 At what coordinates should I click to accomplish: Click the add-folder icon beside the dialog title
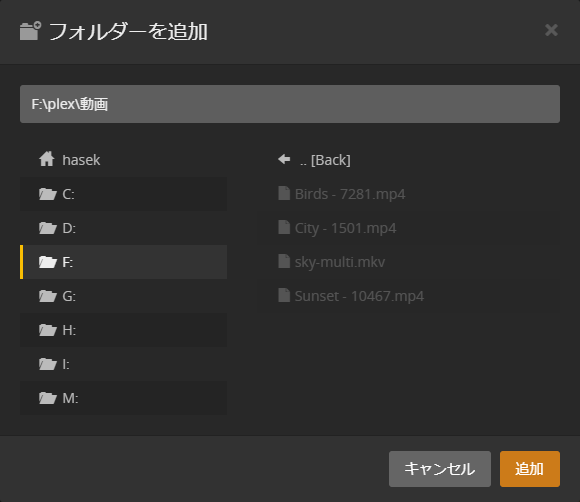pyautogui.click(x=30, y=30)
